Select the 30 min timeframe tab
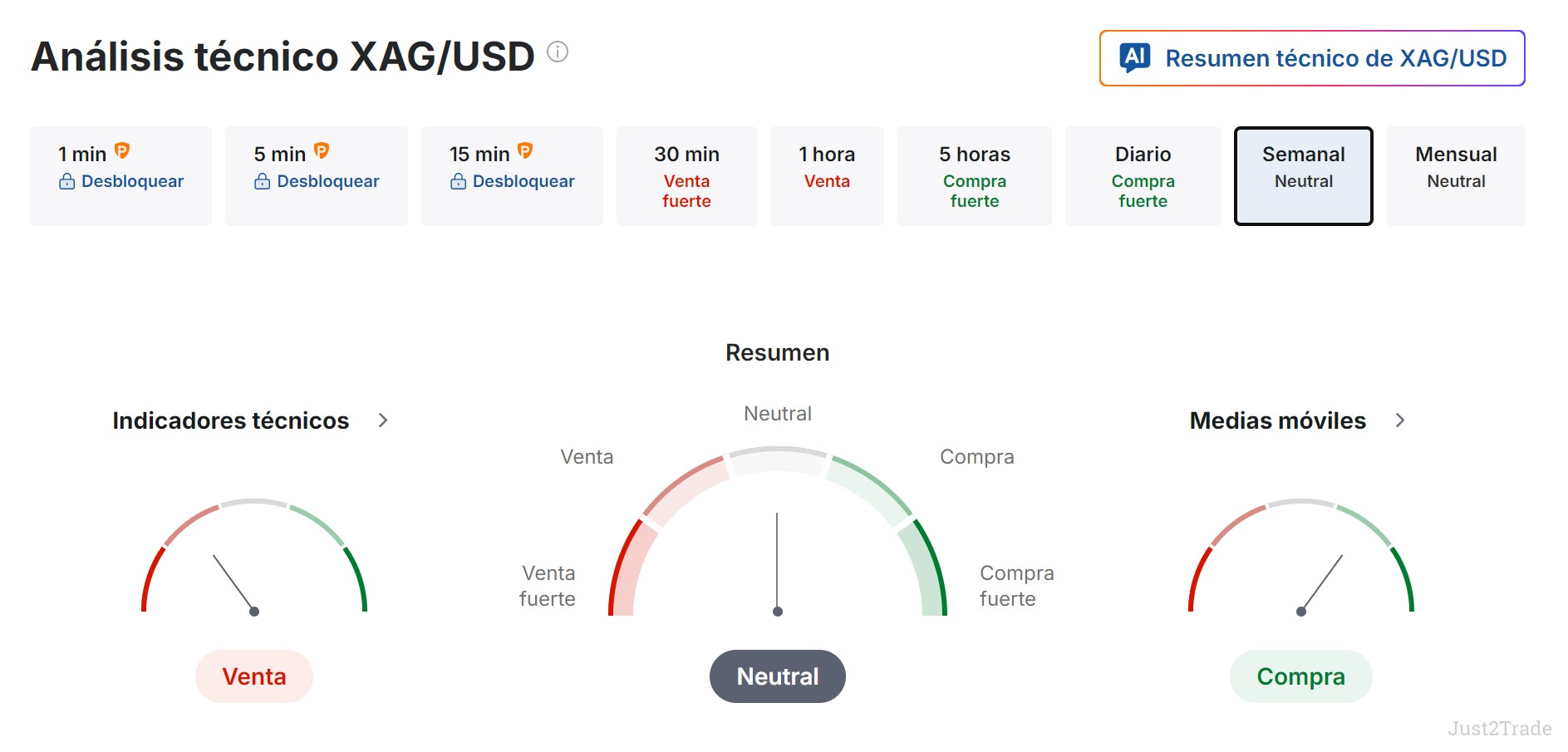The height and width of the screenshot is (752, 1568). point(686,176)
